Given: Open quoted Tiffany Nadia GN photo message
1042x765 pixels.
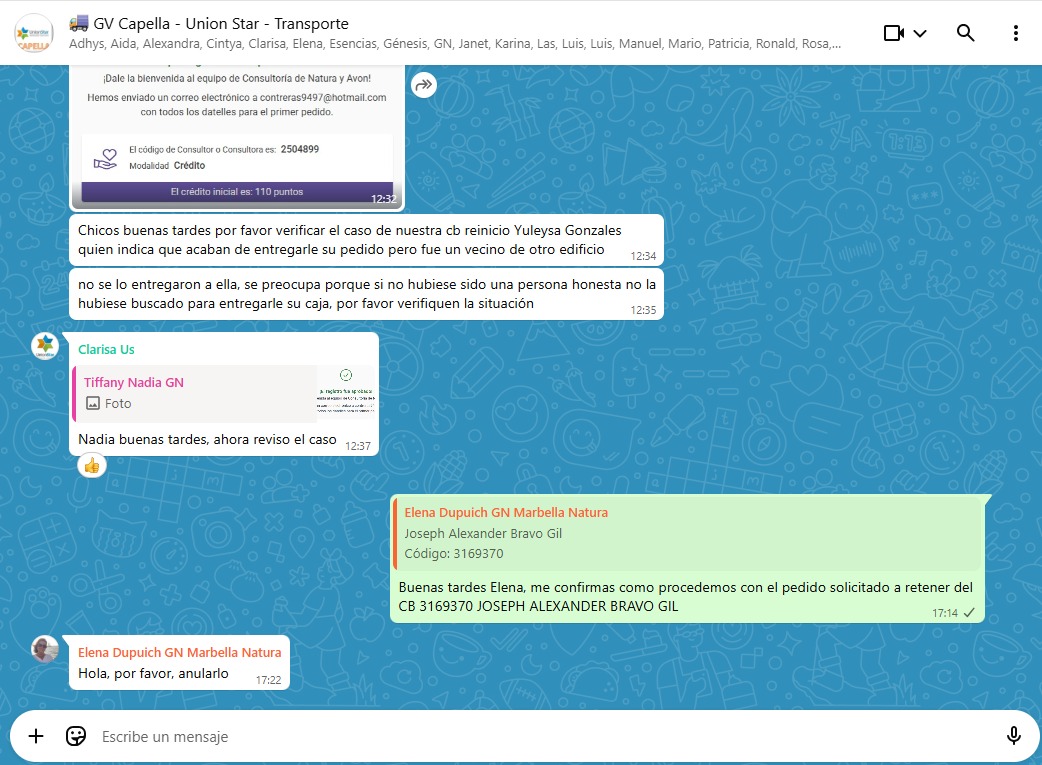Looking at the screenshot, I should [224, 393].
